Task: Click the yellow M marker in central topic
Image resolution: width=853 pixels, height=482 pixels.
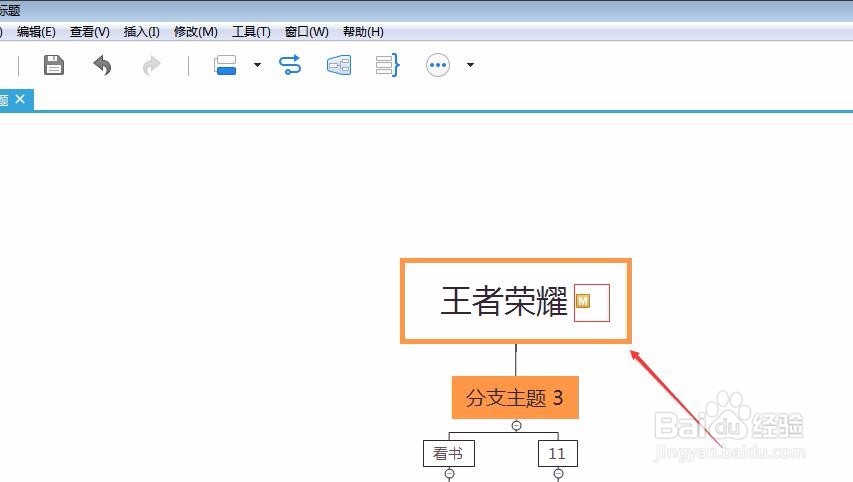Action: pos(583,301)
